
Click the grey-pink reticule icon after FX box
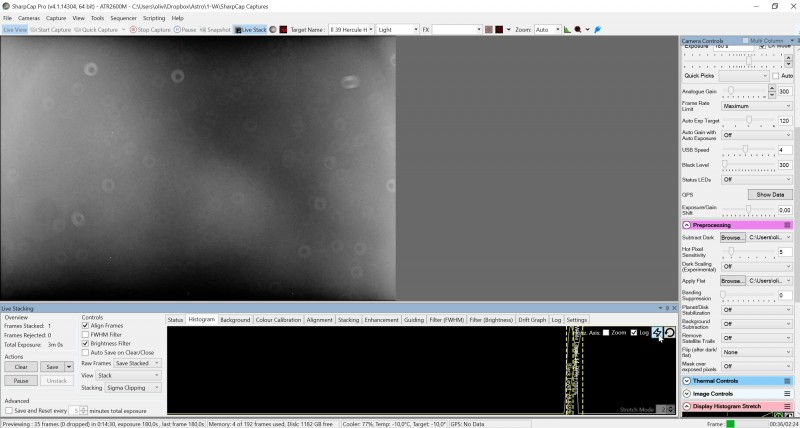489,30
